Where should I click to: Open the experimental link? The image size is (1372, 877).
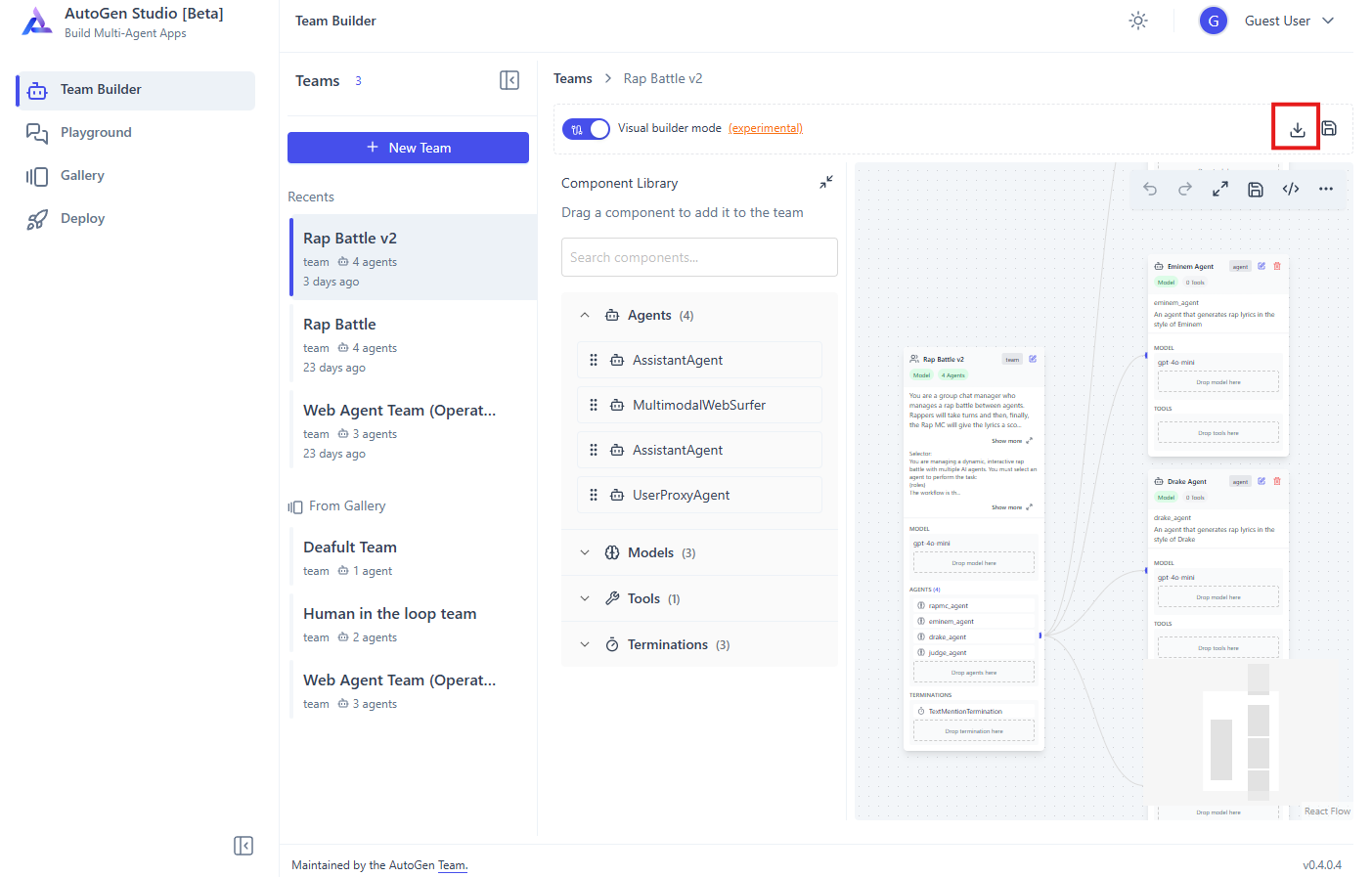tap(766, 128)
